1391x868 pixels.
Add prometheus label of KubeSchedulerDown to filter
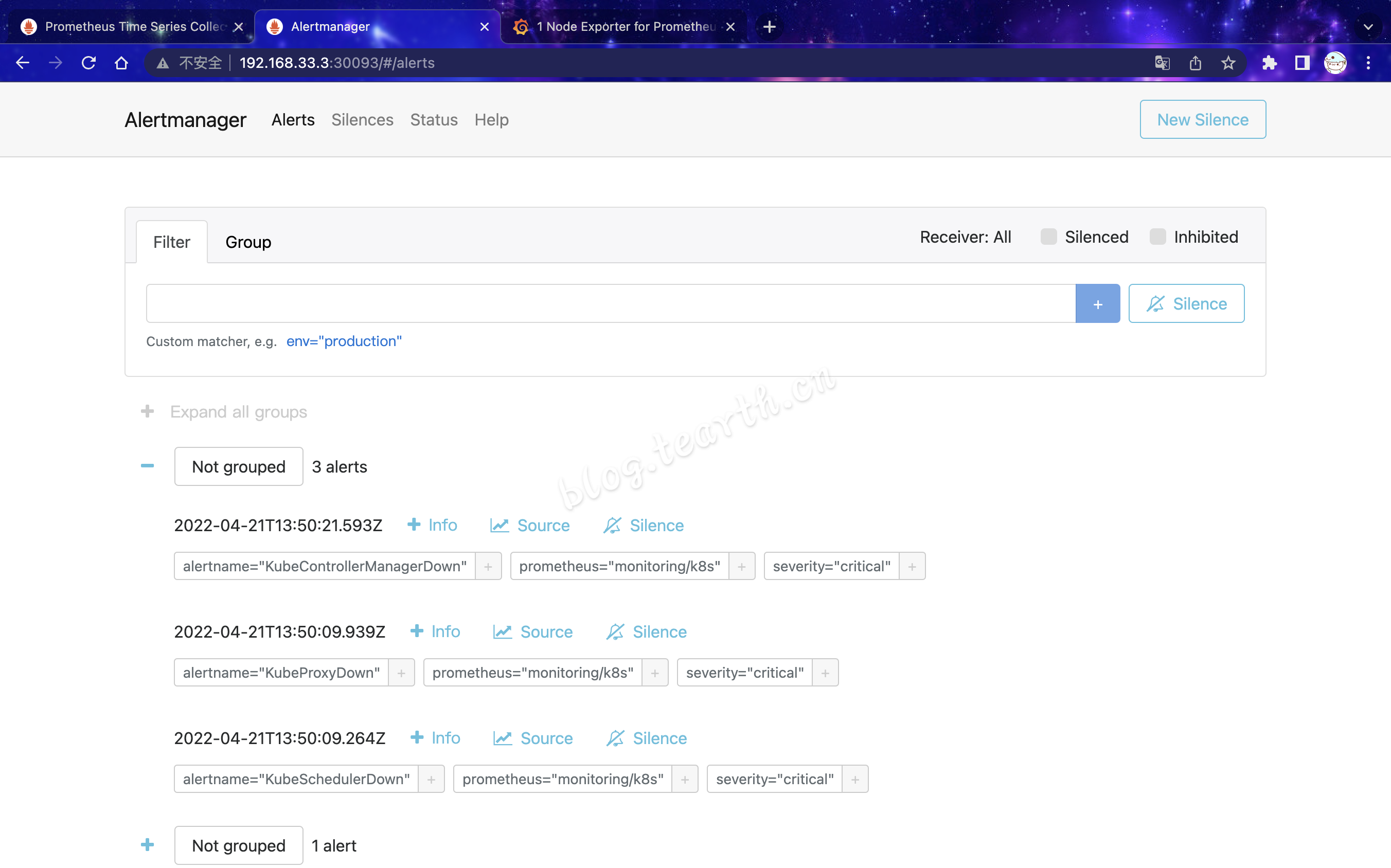coord(685,779)
